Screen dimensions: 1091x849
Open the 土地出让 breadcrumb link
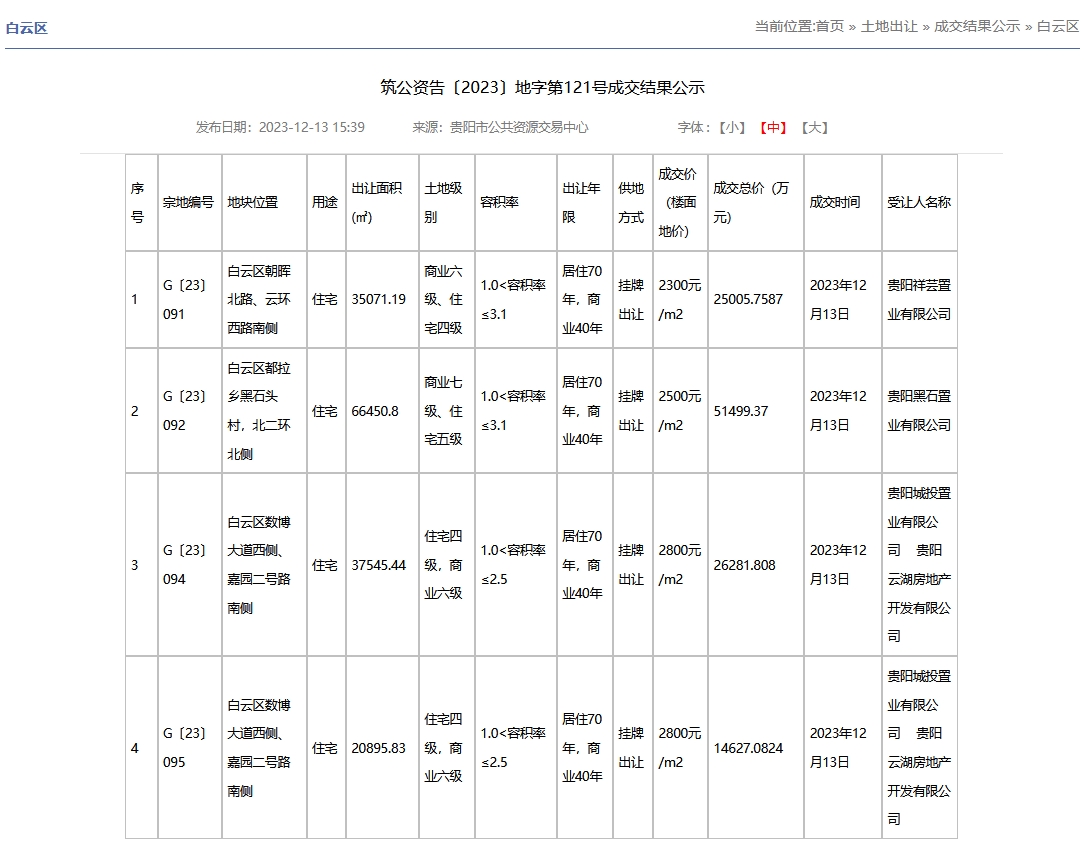click(889, 27)
